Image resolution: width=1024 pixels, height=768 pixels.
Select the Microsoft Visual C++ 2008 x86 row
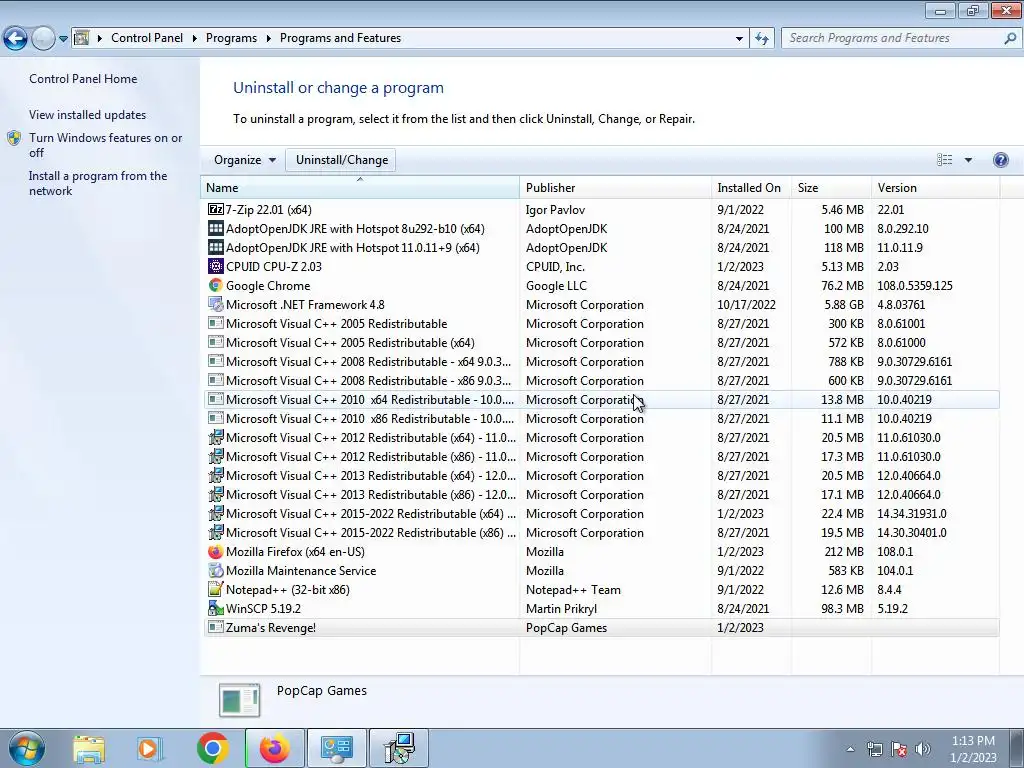[601, 381]
